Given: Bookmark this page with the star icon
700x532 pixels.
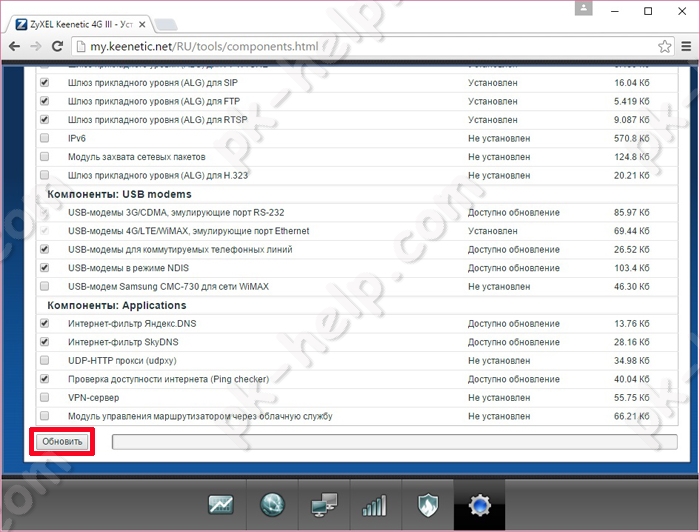Looking at the screenshot, I should coord(664,46).
